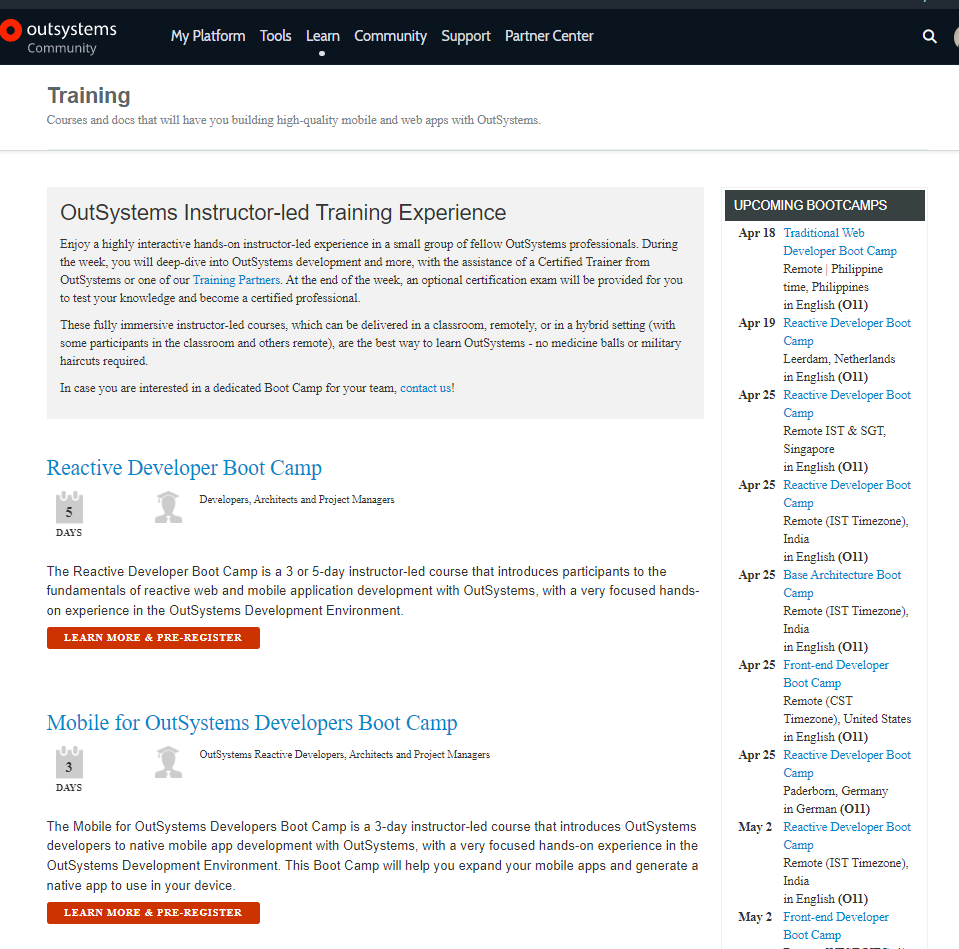
Task: Click the audience icon under Mobile Boot Camp
Action: [168, 762]
